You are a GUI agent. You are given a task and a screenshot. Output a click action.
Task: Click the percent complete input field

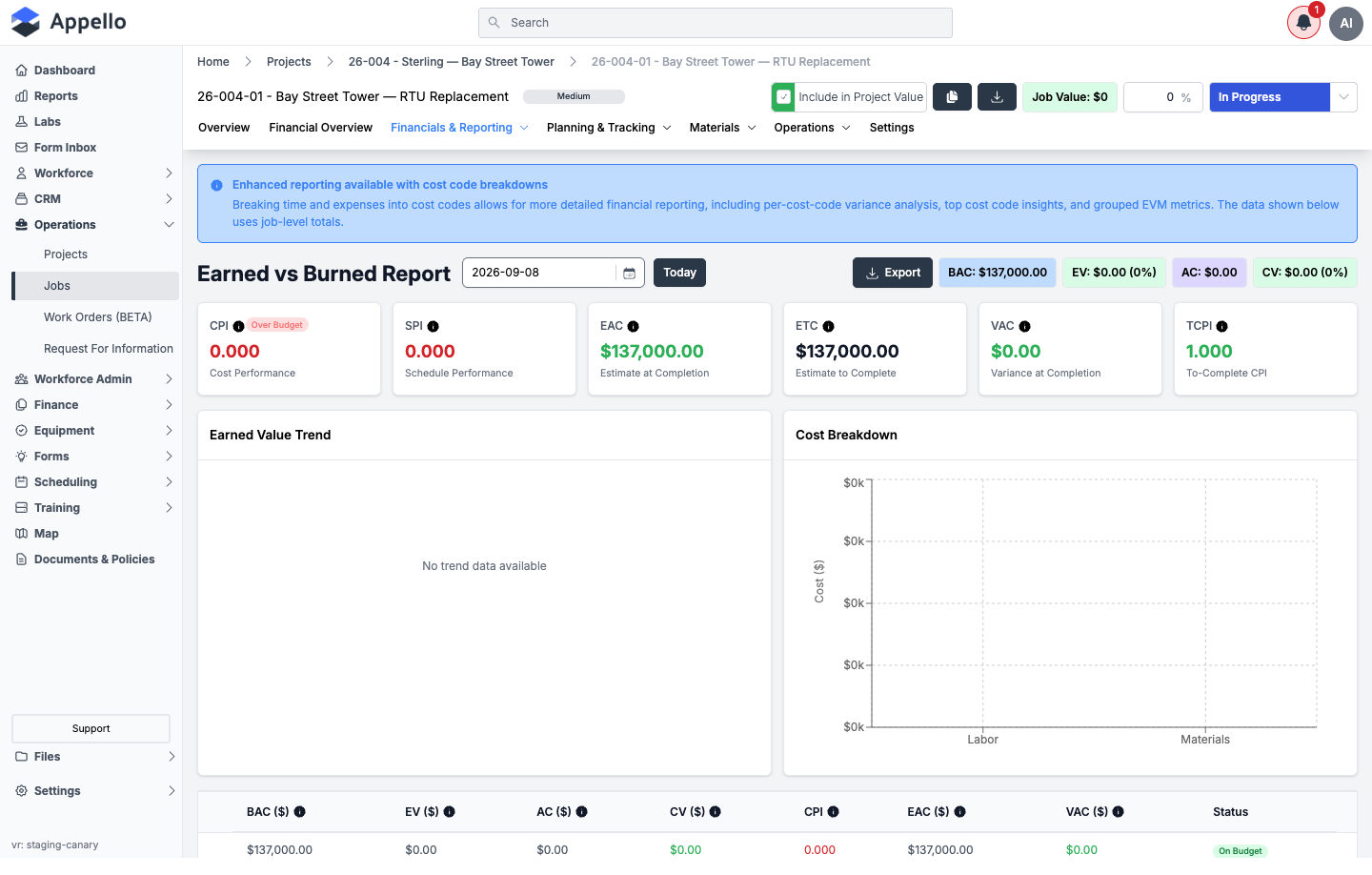point(1162,97)
